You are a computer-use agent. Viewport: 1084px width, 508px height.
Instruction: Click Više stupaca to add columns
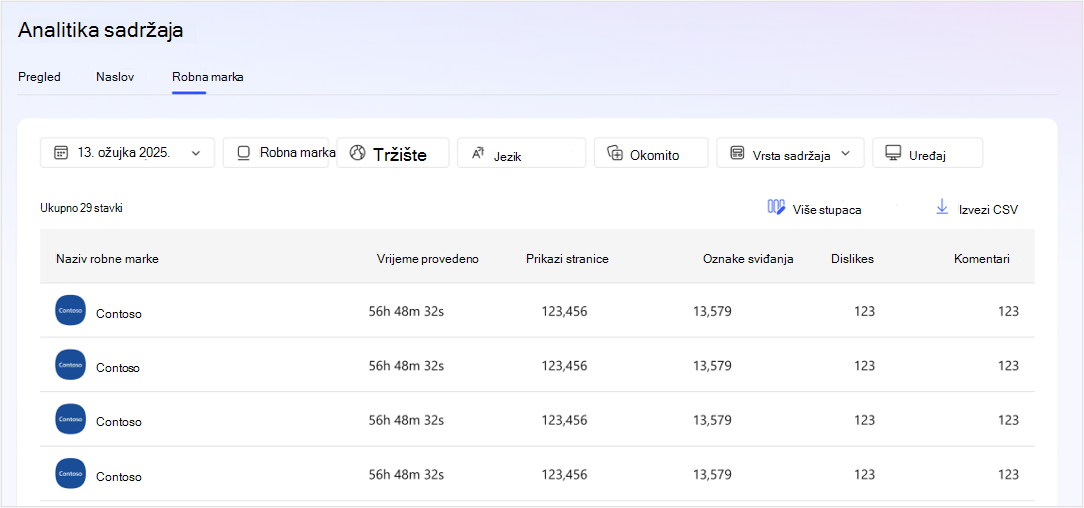827,210
